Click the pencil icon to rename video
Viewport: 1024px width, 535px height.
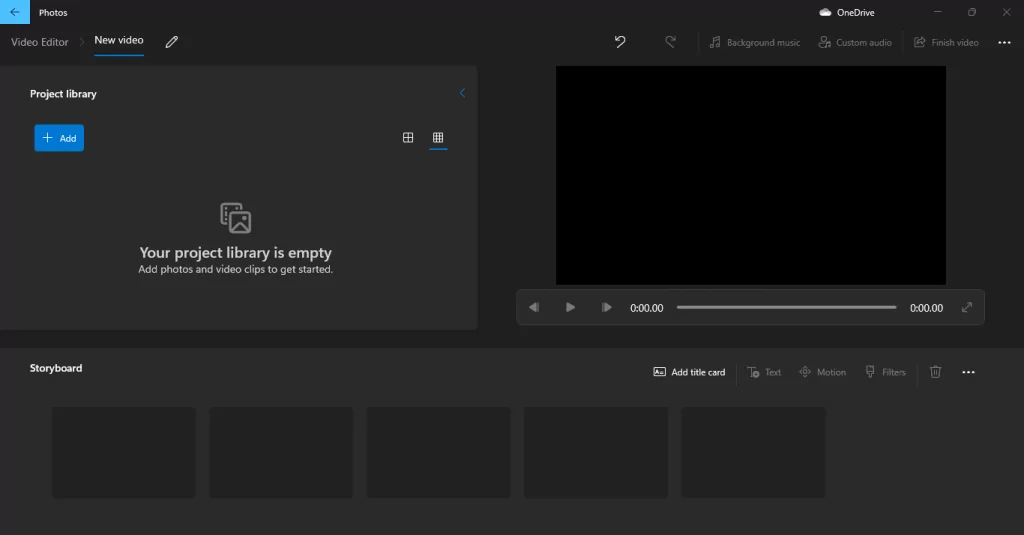pos(172,42)
